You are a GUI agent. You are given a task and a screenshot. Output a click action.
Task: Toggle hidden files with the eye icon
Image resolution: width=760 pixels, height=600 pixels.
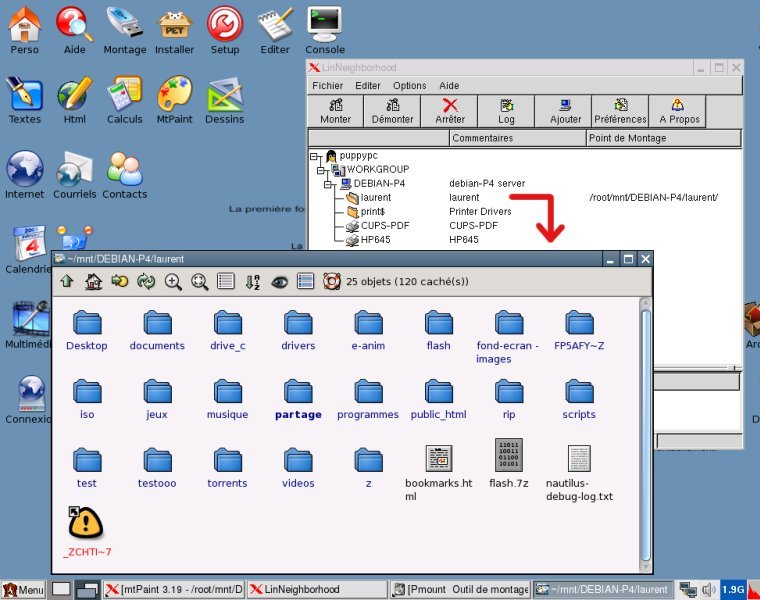point(279,282)
